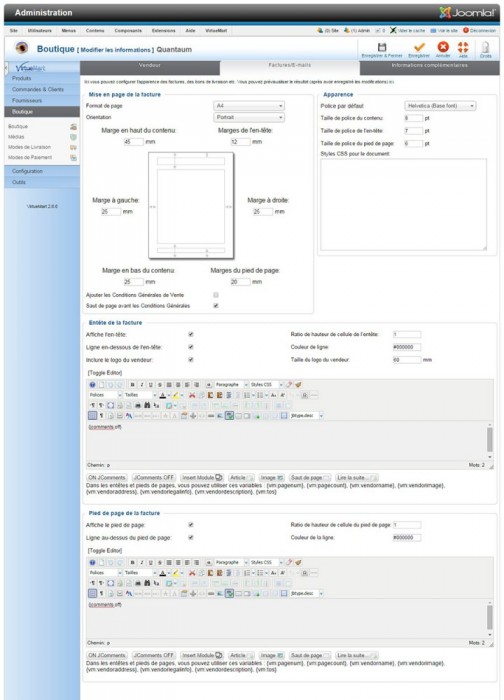Switch to the Vendeur tab

(x=150, y=65)
